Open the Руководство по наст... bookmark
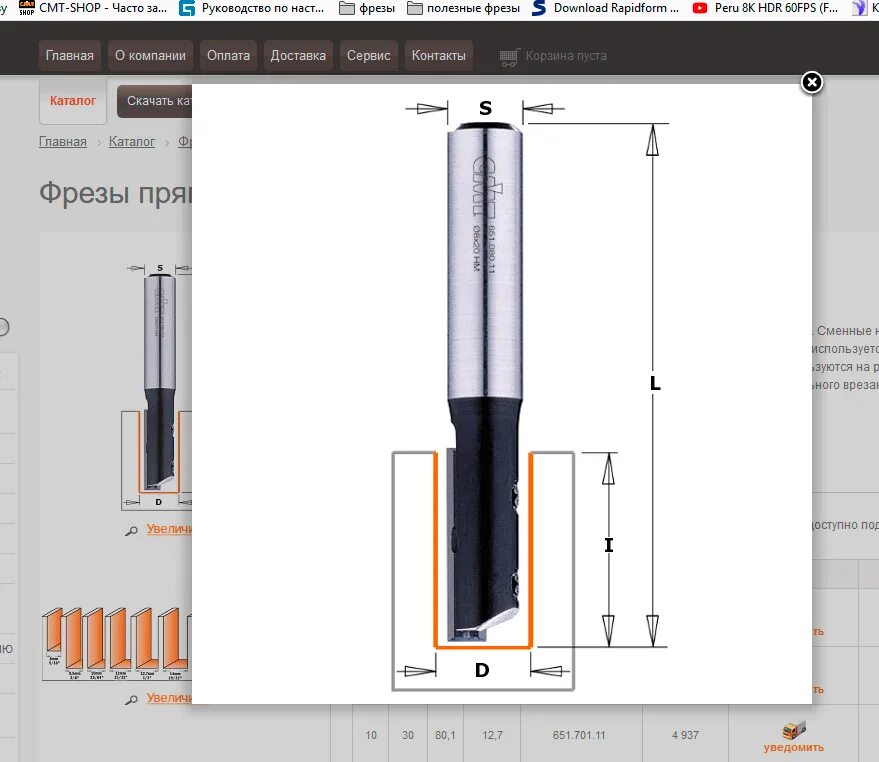Screen dimensions: 879x762 252,8
